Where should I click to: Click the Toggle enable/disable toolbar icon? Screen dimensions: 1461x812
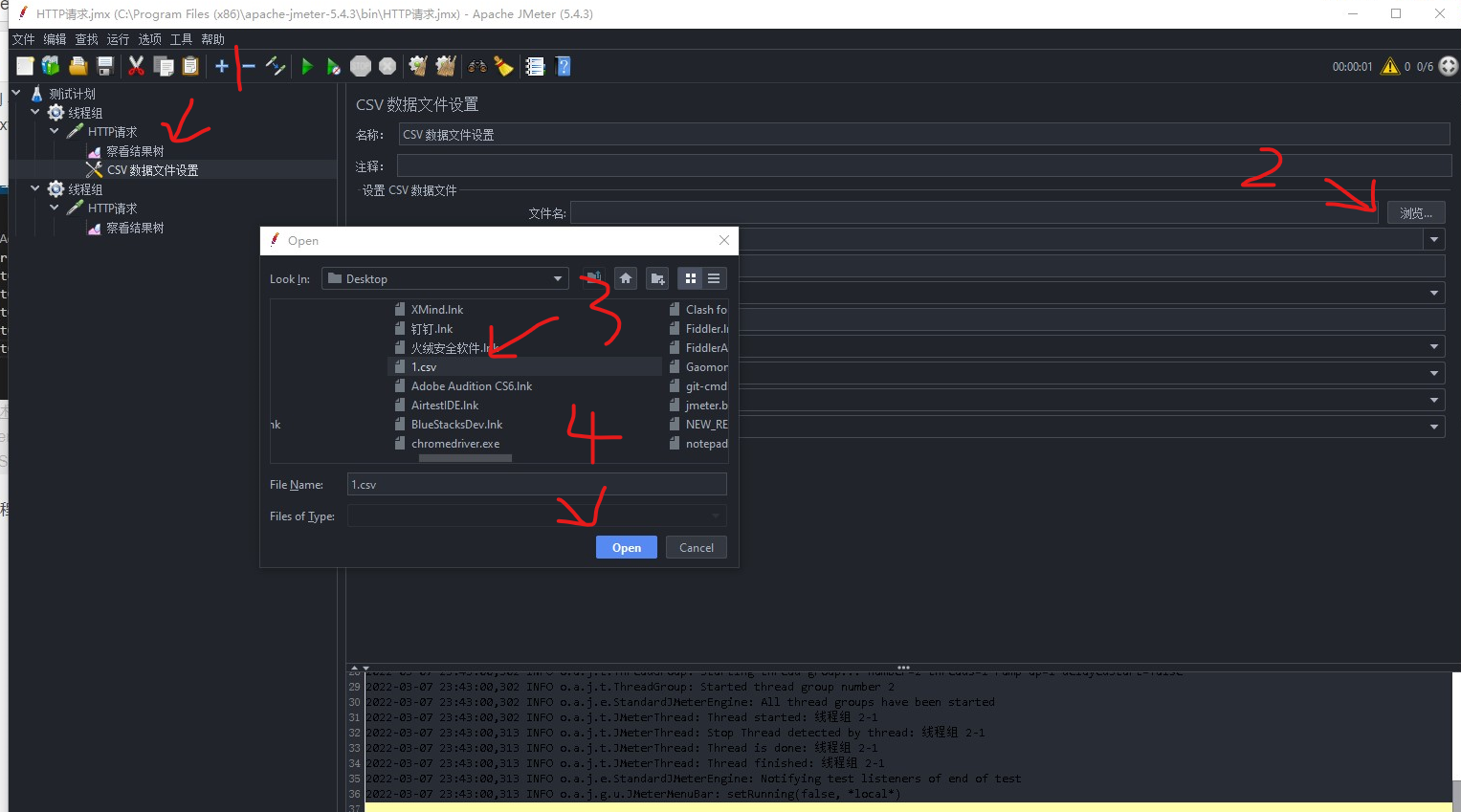[x=276, y=66]
